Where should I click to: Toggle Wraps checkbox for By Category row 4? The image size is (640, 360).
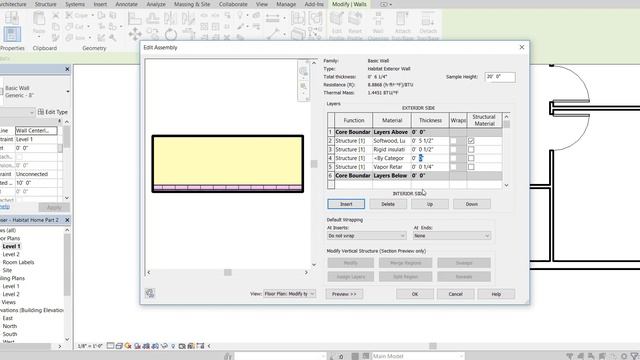point(453,158)
